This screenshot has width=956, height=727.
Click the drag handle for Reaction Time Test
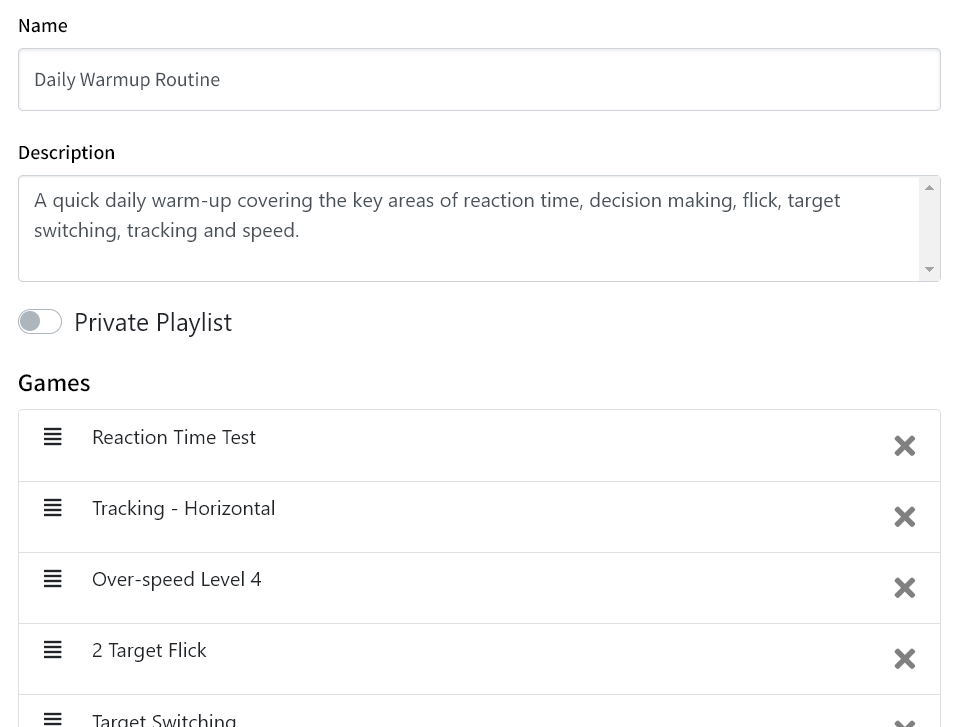coord(53,437)
